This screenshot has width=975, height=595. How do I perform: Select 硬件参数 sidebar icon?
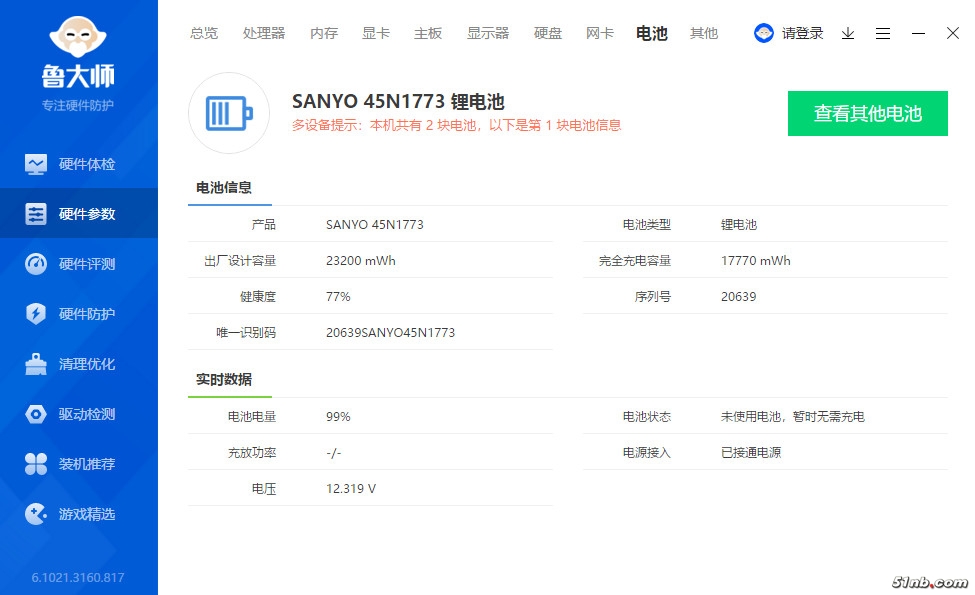[36, 214]
